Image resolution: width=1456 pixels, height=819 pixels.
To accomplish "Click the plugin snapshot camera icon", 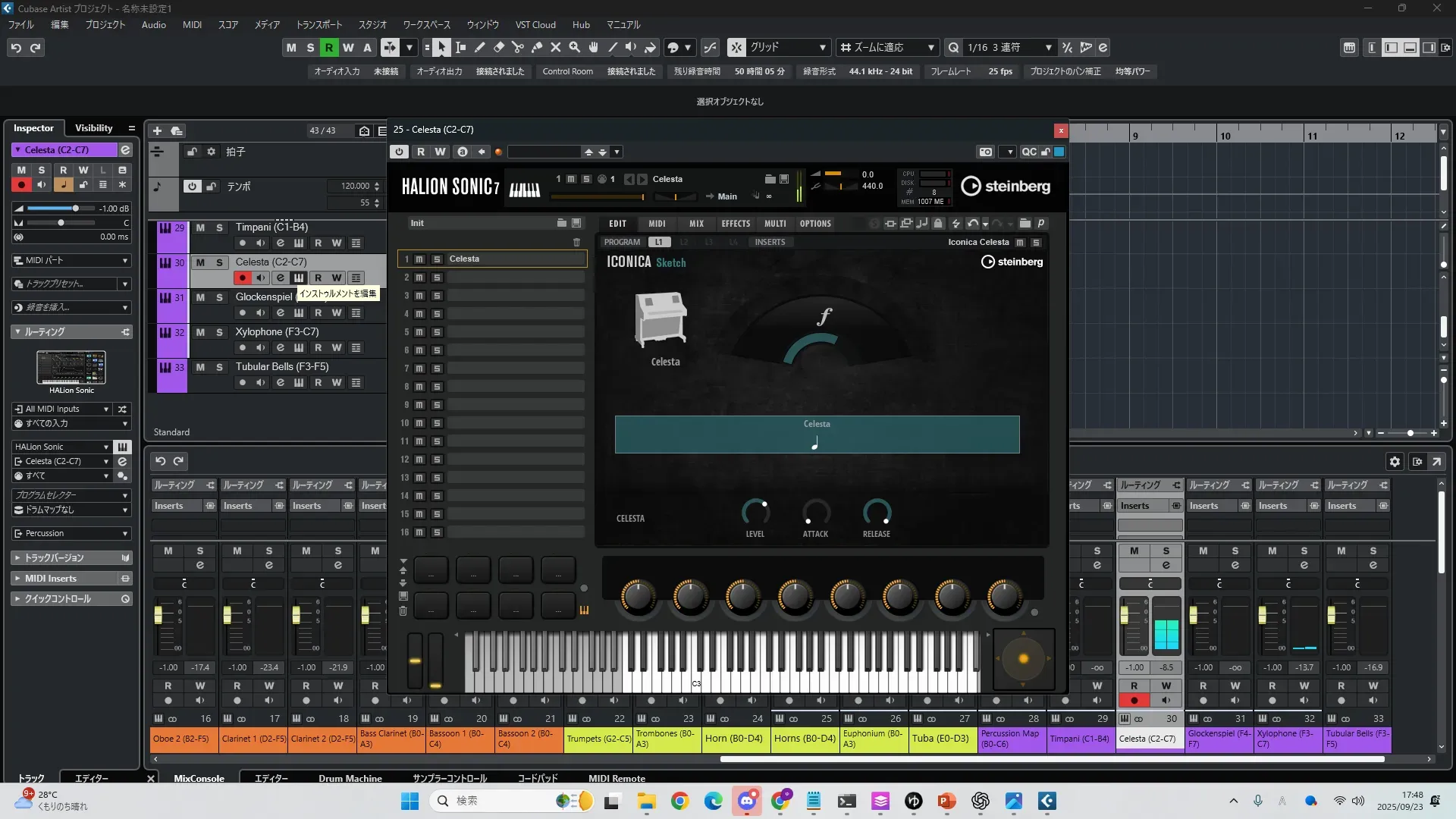I will tap(985, 152).
